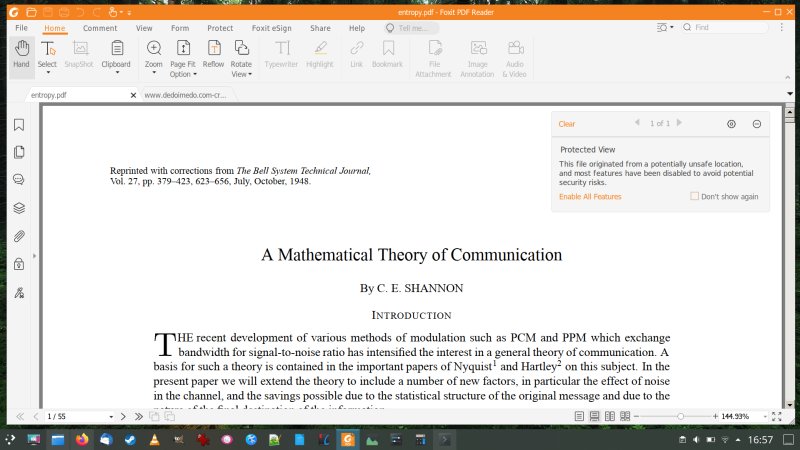Select the Hand tool

pyautogui.click(x=21, y=53)
